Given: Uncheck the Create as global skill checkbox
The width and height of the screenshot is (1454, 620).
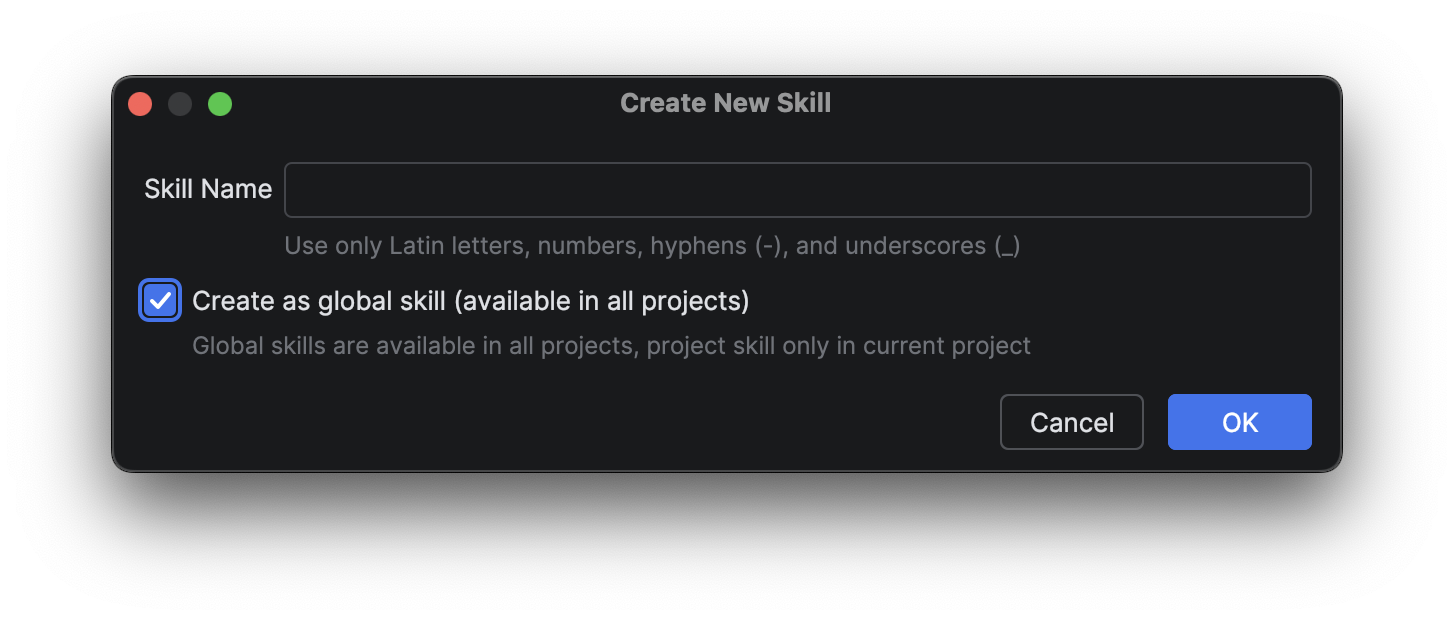Looking at the screenshot, I should [160, 301].
